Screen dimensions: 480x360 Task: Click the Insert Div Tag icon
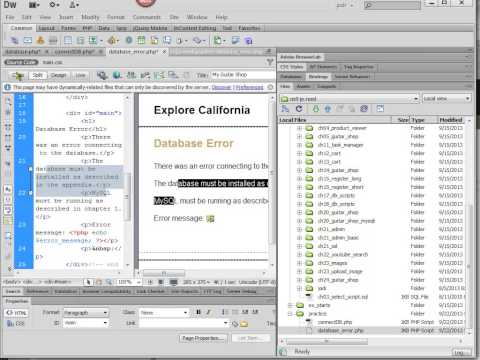tap(80, 41)
